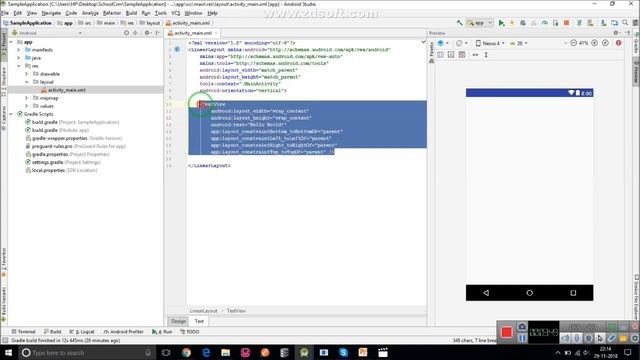Take a snapshot with recorder camera icon
The image size is (640, 360).
522,327
